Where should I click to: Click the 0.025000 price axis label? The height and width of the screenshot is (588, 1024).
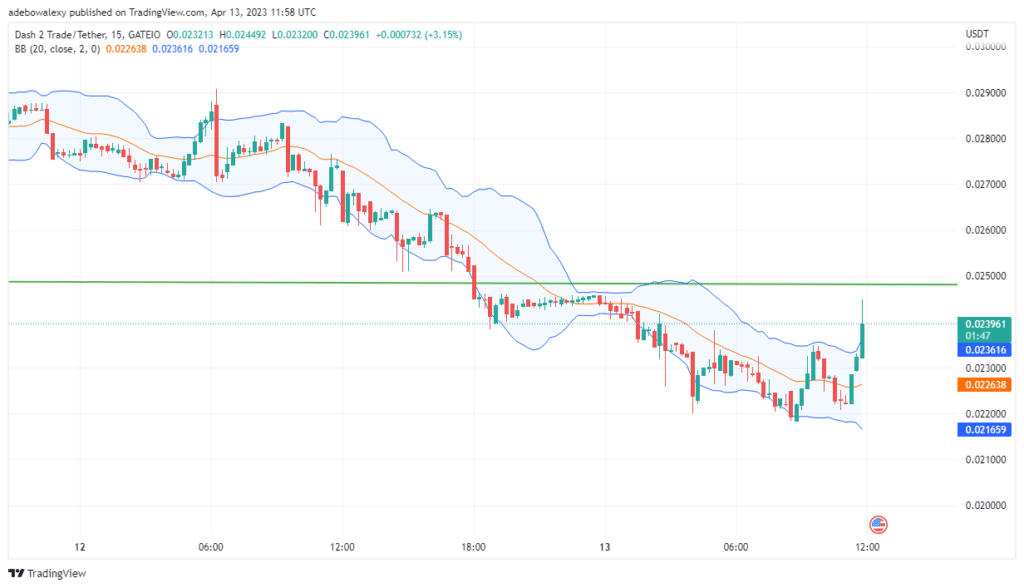(985, 276)
